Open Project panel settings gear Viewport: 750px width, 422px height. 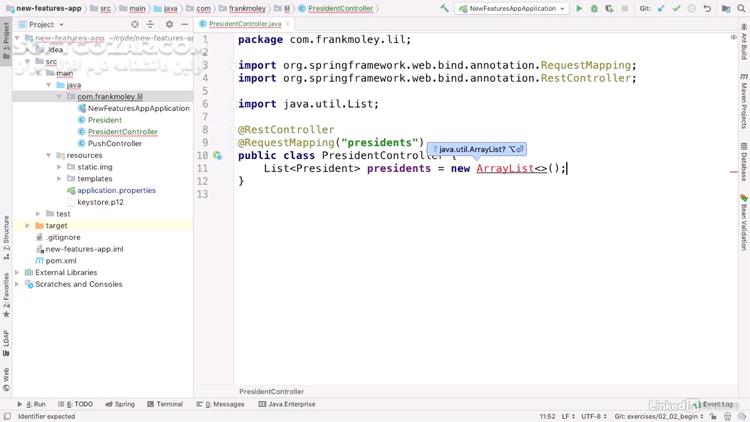[x=169, y=24]
